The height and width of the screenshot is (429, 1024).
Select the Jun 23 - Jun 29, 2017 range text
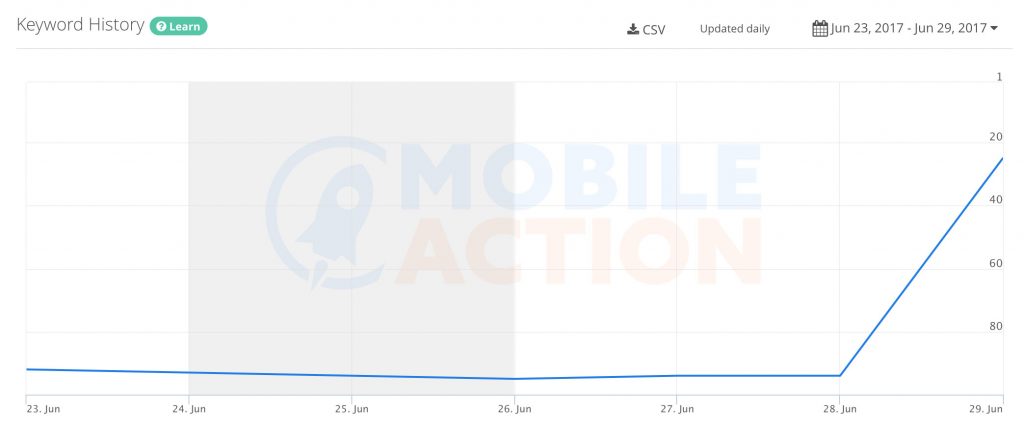pyautogui.click(x=908, y=28)
